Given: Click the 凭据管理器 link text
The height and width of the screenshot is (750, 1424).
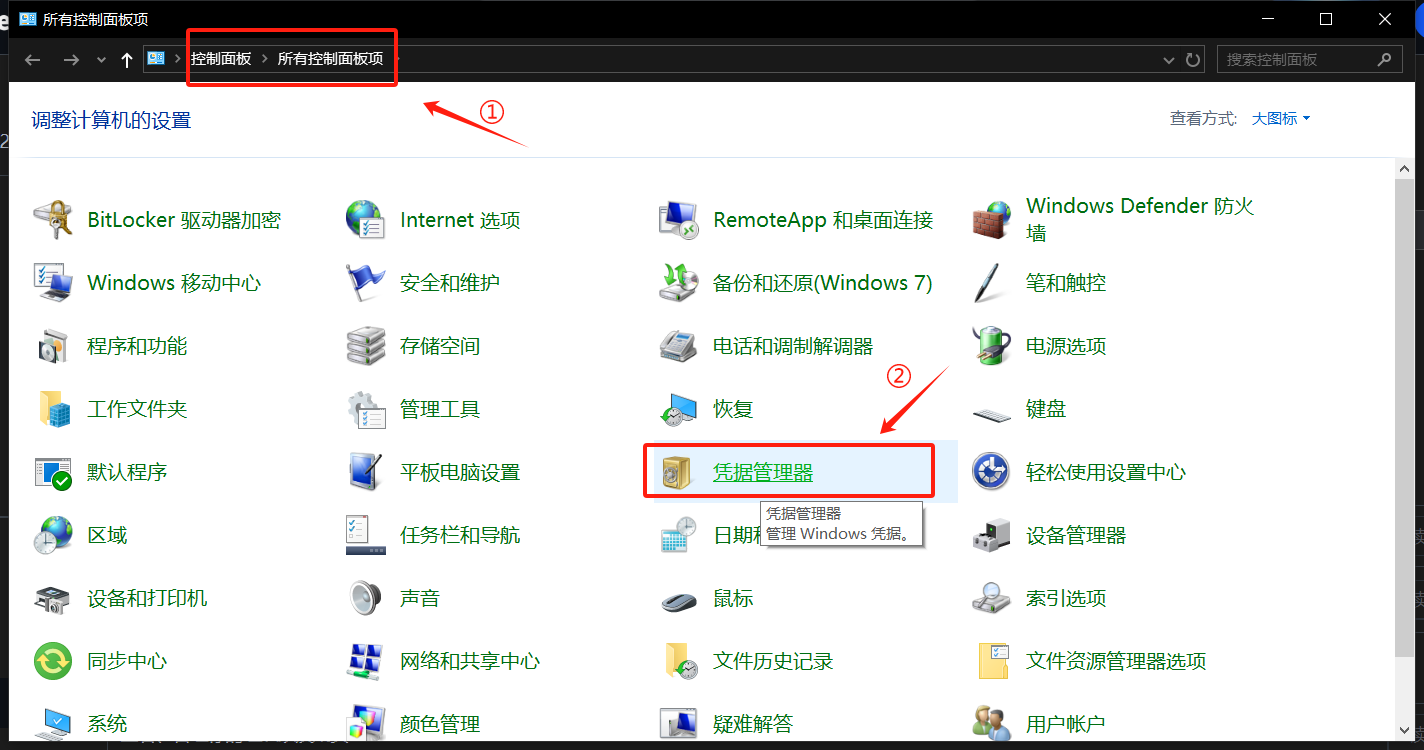Looking at the screenshot, I should pyautogui.click(x=763, y=472).
